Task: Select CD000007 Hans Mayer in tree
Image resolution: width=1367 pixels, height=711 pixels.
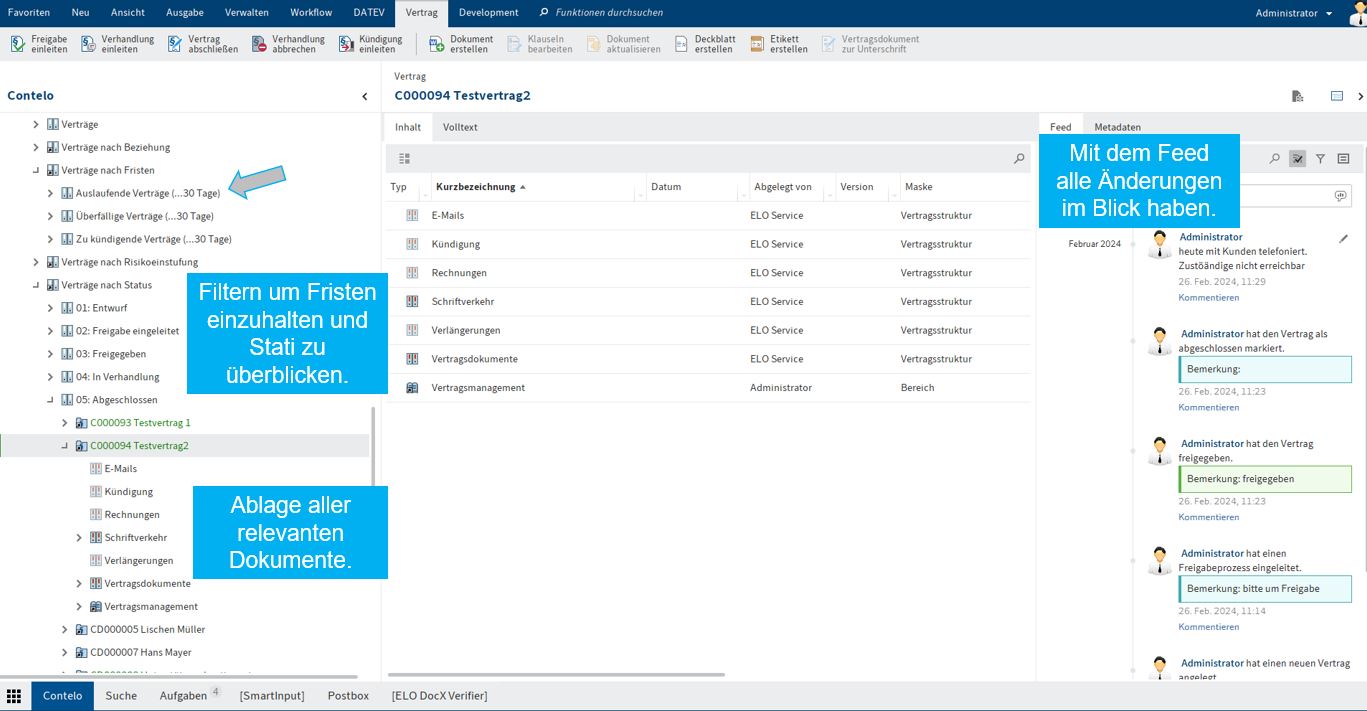Action: [x=140, y=653]
